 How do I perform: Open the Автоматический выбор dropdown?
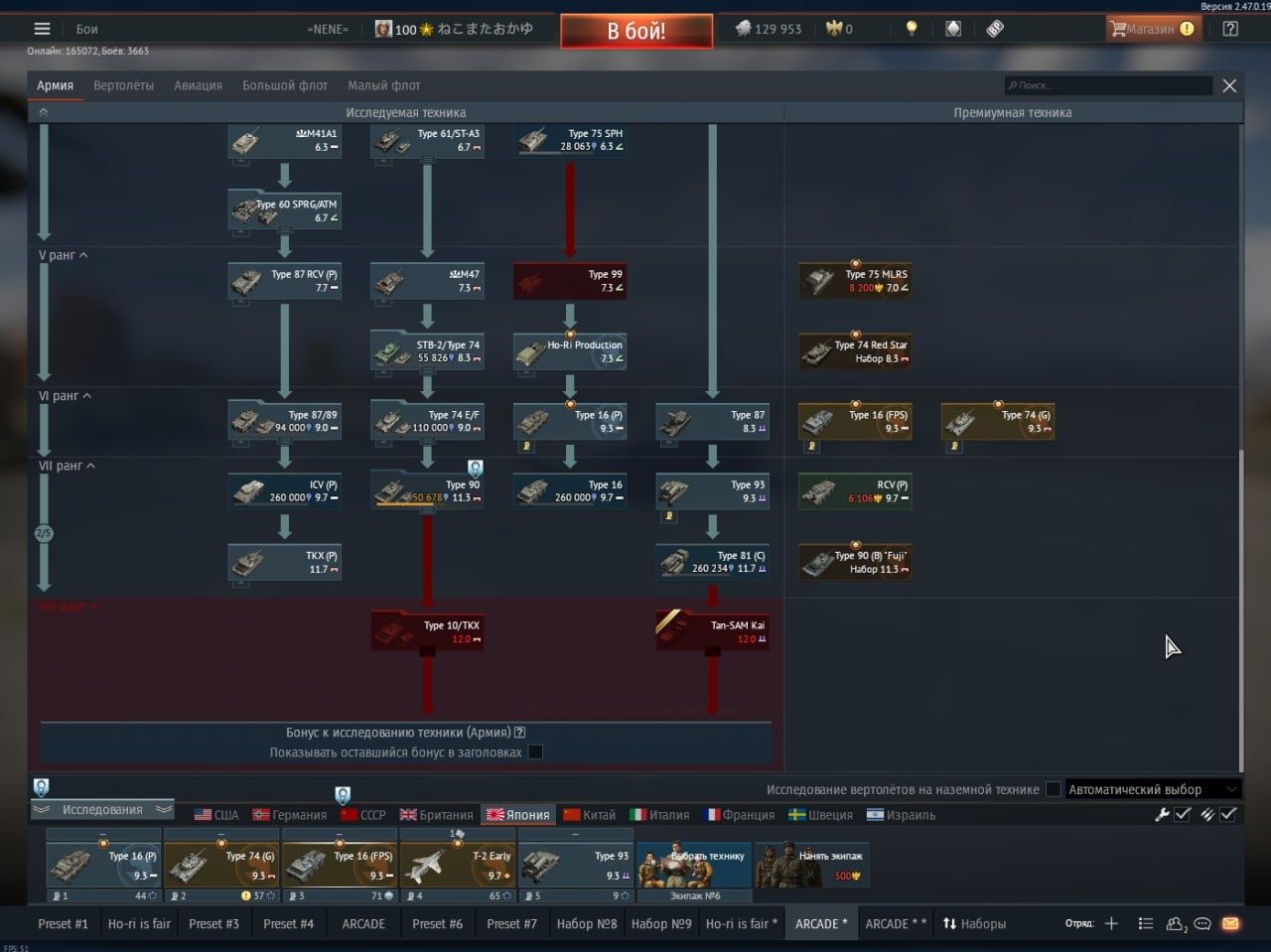point(1153,789)
